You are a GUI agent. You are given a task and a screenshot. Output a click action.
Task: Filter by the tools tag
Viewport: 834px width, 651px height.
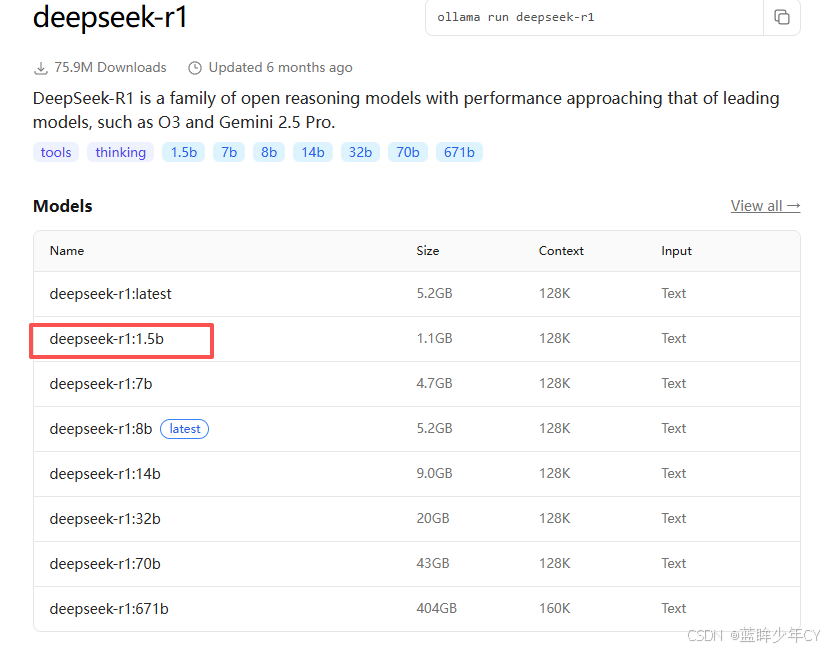(x=56, y=152)
